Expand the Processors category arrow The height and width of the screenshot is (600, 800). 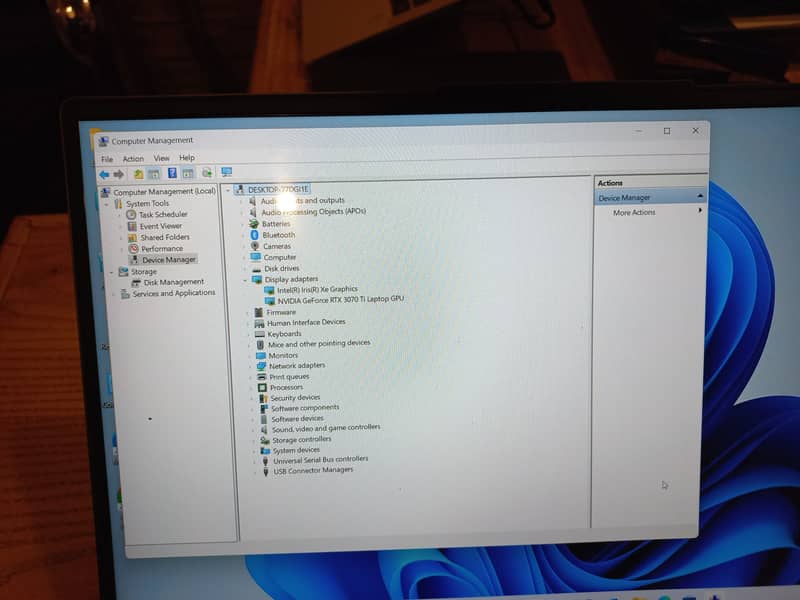[251, 388]
